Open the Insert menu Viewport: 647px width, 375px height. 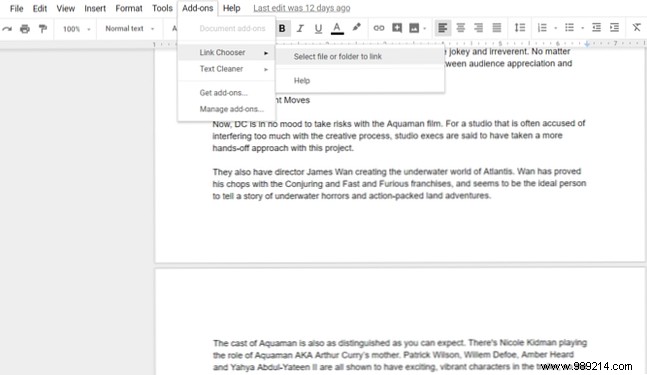tap(95, 8)
